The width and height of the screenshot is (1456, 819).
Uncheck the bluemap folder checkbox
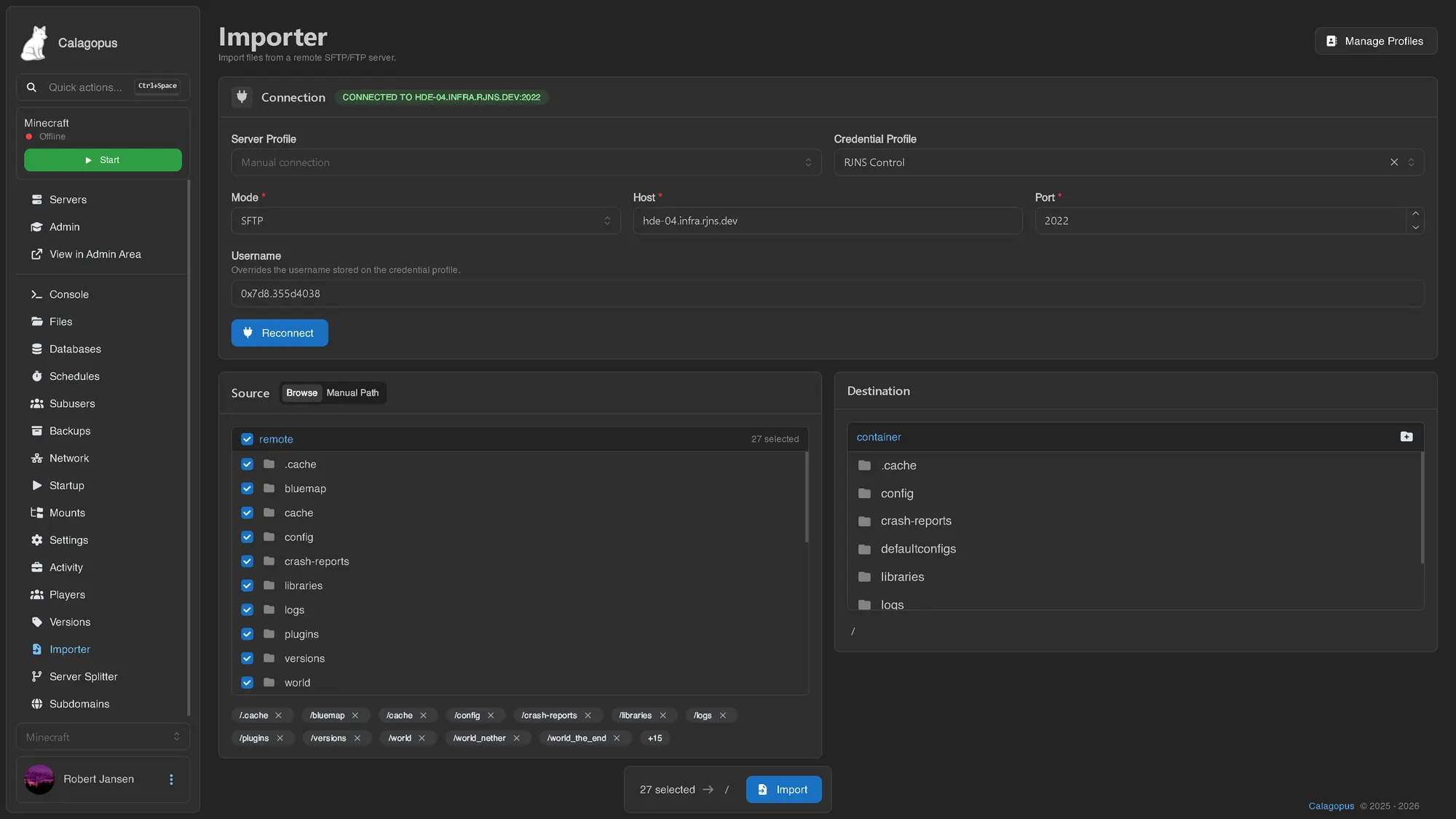[x=247, y=488]
